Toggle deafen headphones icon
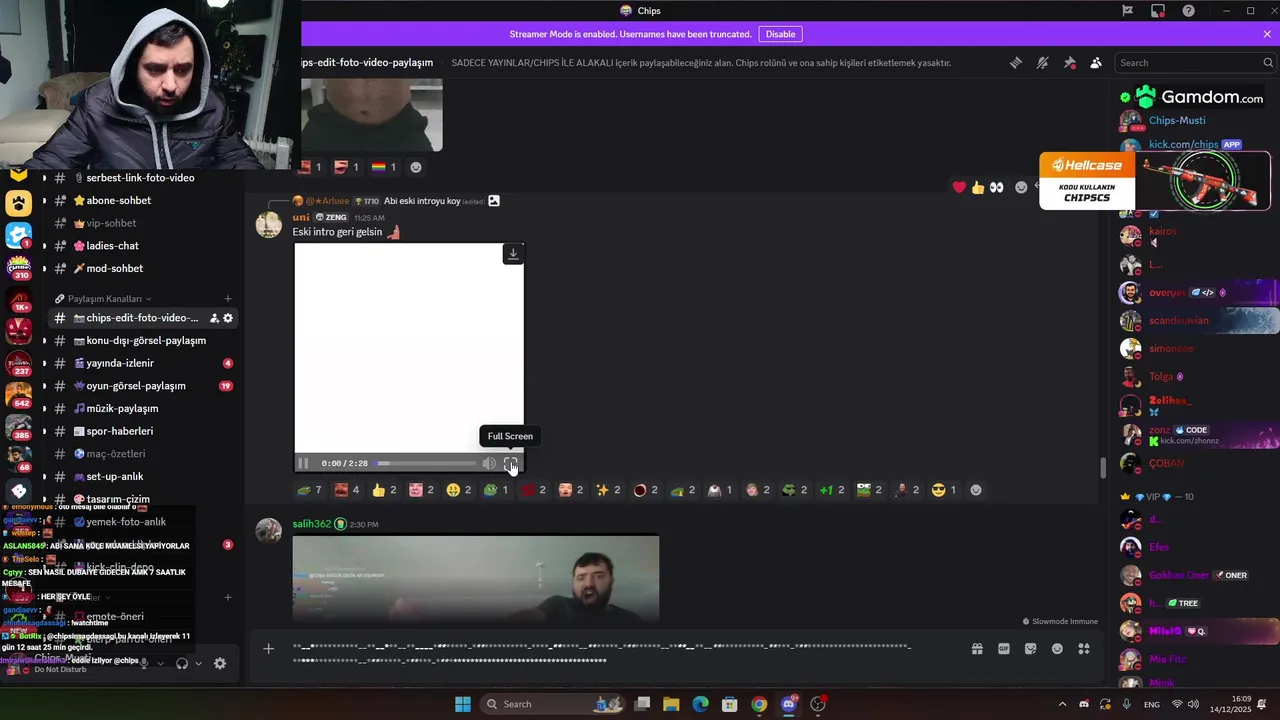 (182, 663)
